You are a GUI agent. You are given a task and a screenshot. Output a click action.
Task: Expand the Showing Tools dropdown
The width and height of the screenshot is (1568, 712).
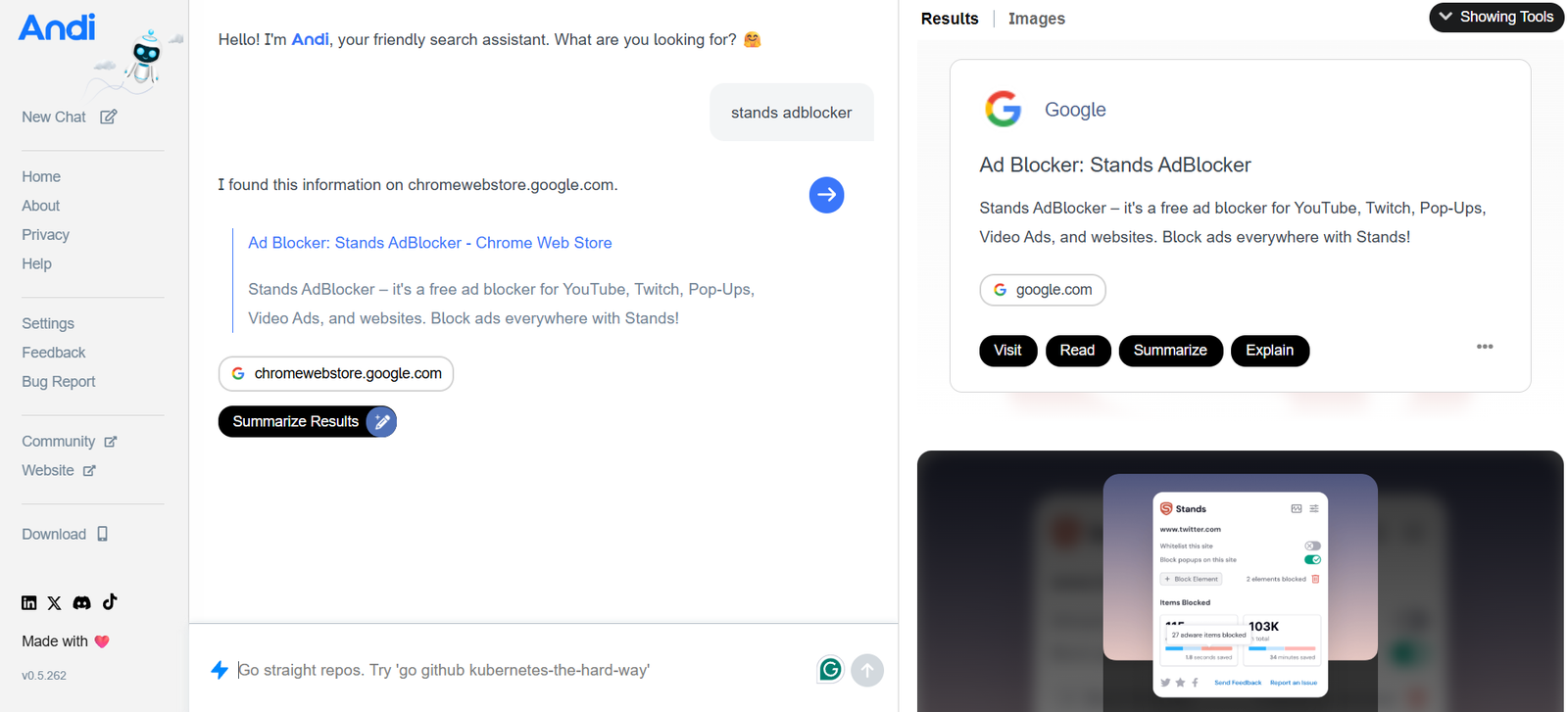click(x=1495, y=18)
